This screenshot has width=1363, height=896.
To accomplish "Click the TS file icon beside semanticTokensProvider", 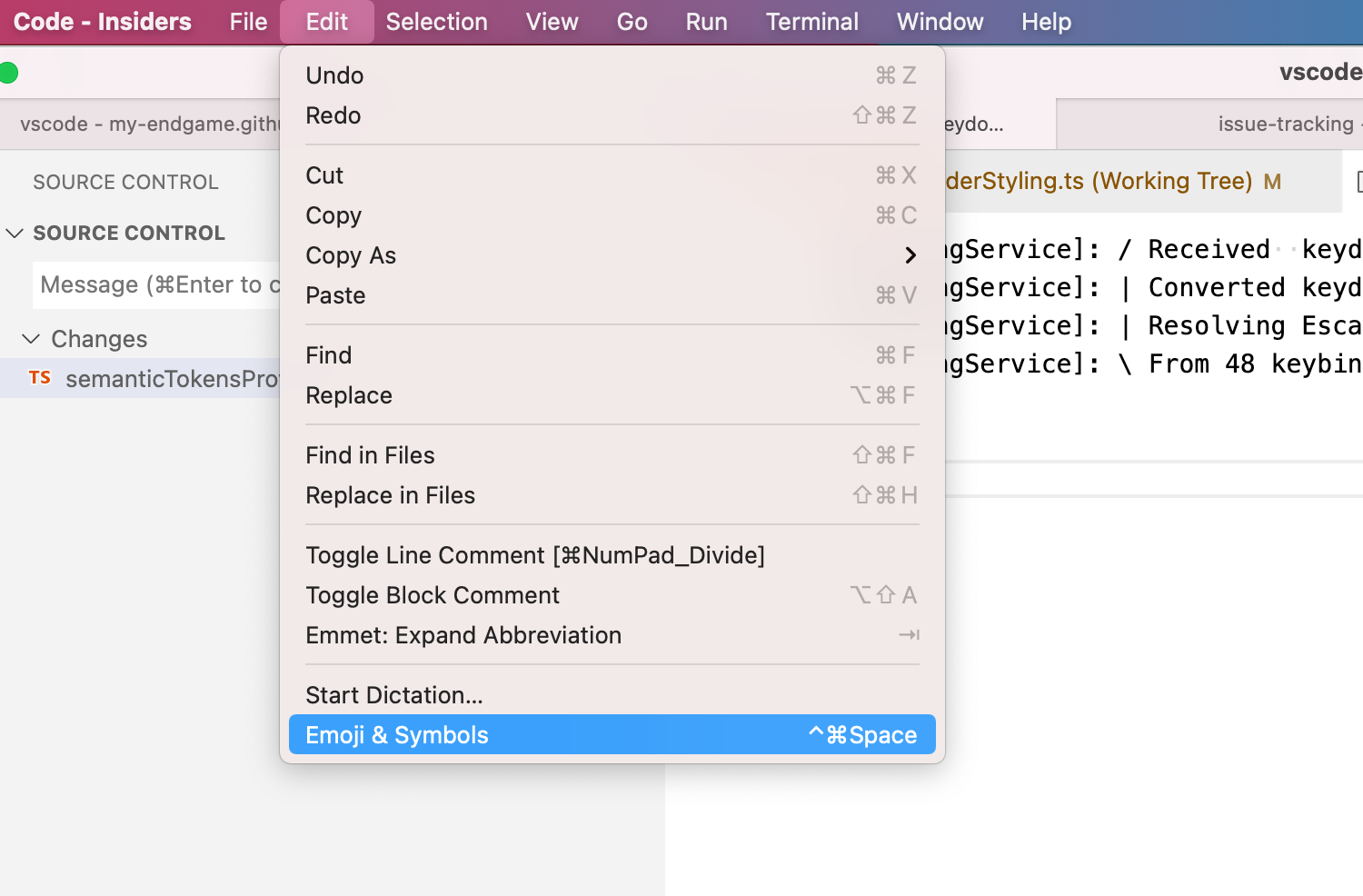I will click(x=40, y=379).
